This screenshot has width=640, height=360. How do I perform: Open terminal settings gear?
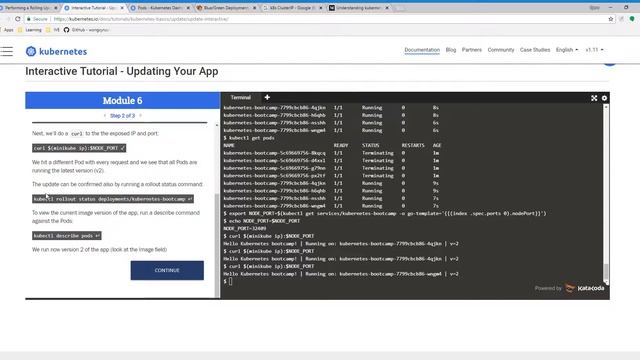click(x=604, y=98)
